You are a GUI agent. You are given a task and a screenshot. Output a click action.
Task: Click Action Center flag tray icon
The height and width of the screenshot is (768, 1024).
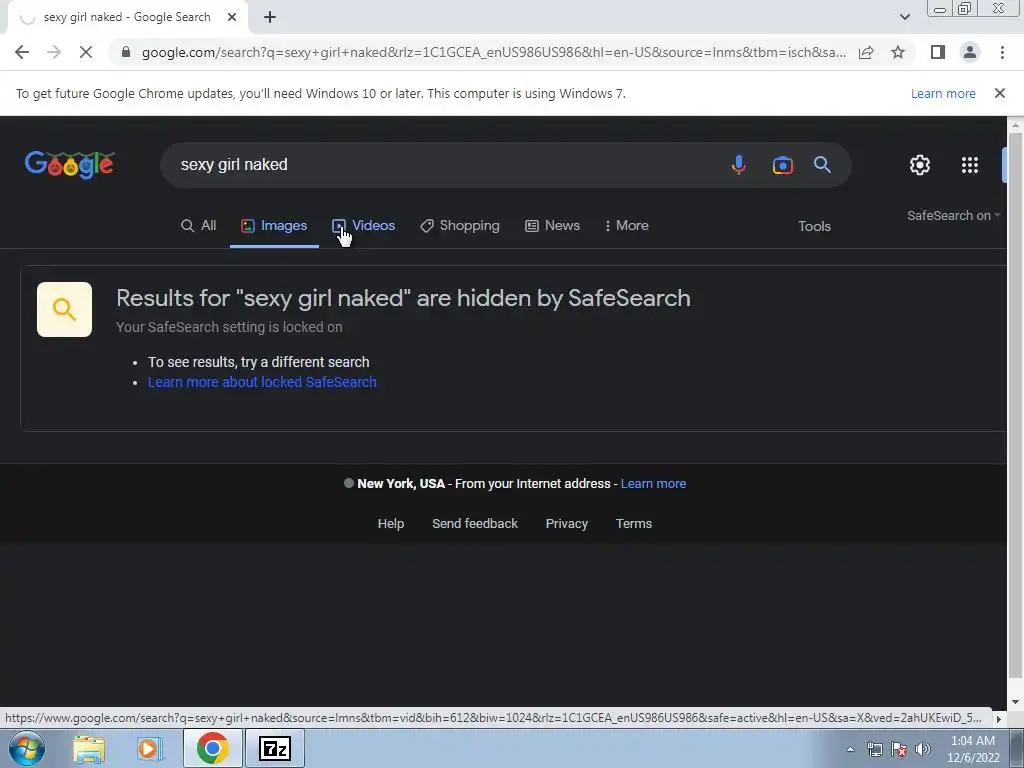pyautogui.click(x=899, y=749)
